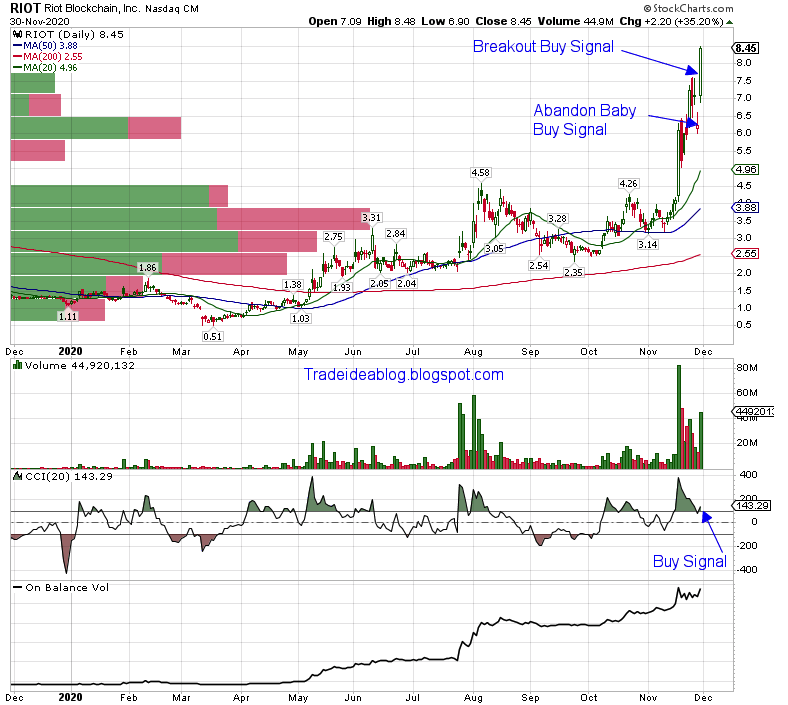
Task: Click the 400 CCI axis label
Action: coord(748,475)
